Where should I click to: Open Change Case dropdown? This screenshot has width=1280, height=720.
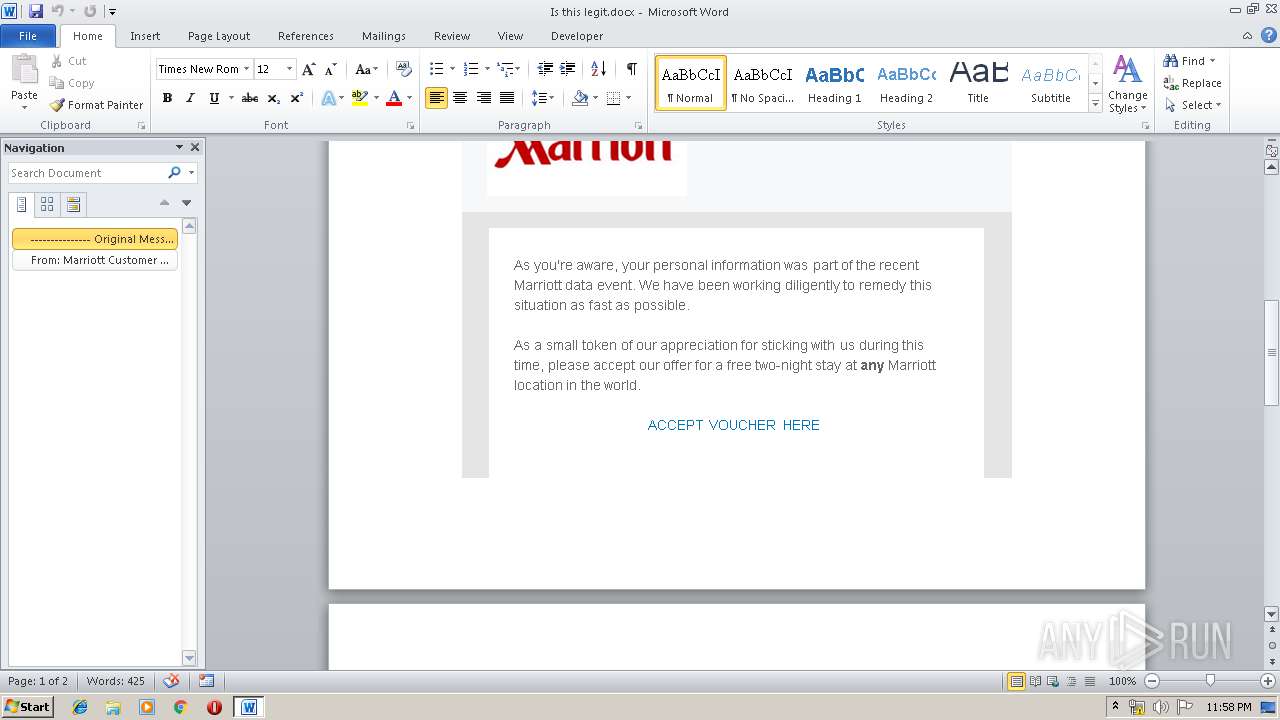366,69
